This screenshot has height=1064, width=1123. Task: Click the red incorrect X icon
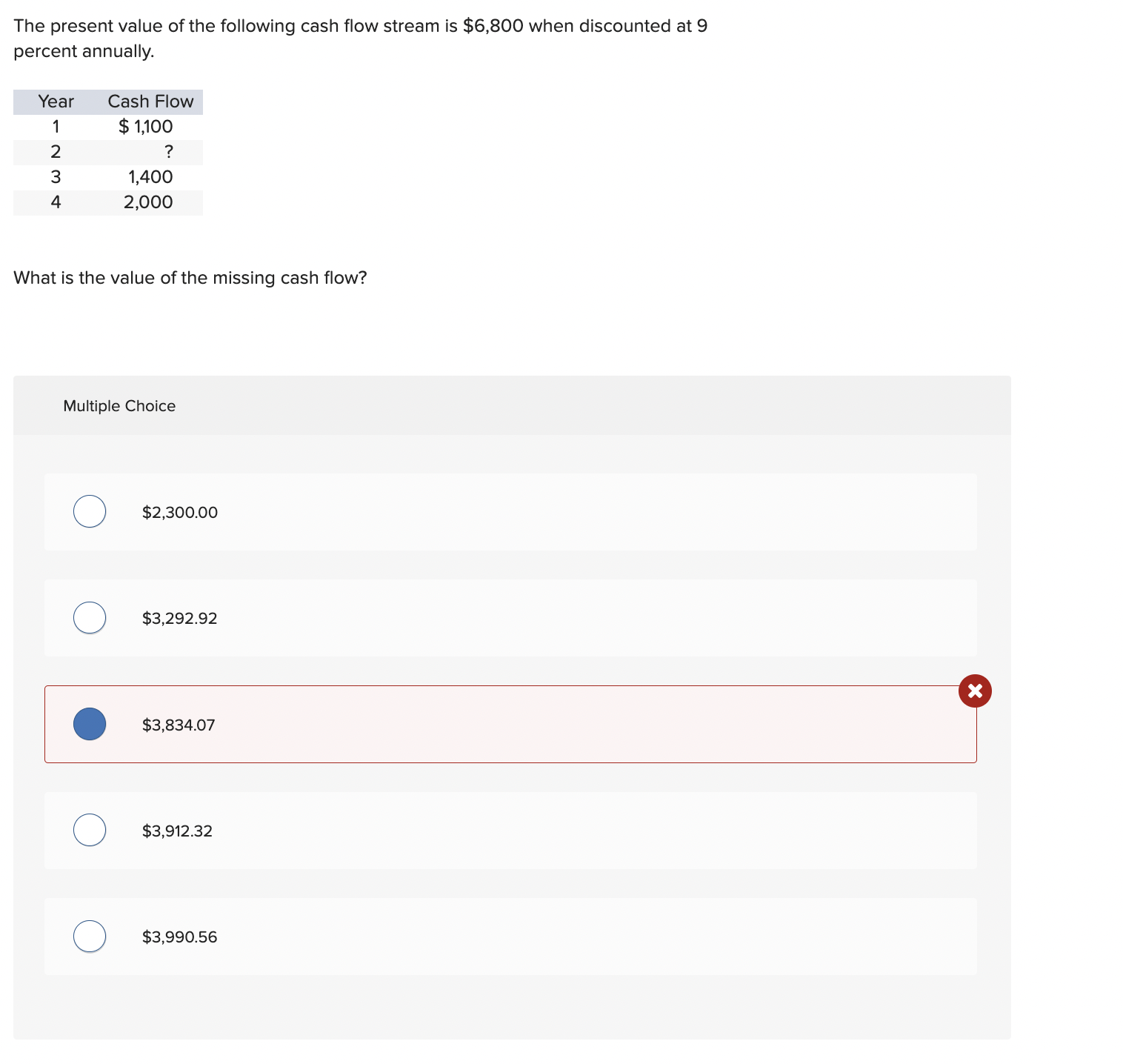pyautogui.click(x=975, y=691)
